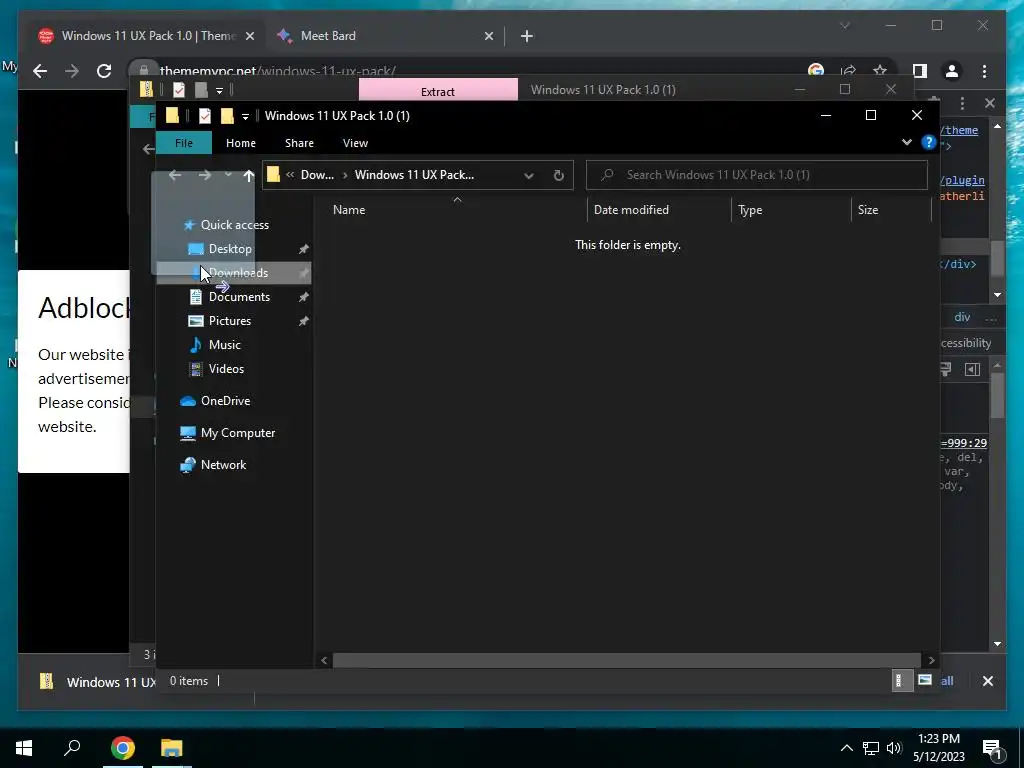Open a new Chrome tab
1024x768 pixels.
point(527,36)
